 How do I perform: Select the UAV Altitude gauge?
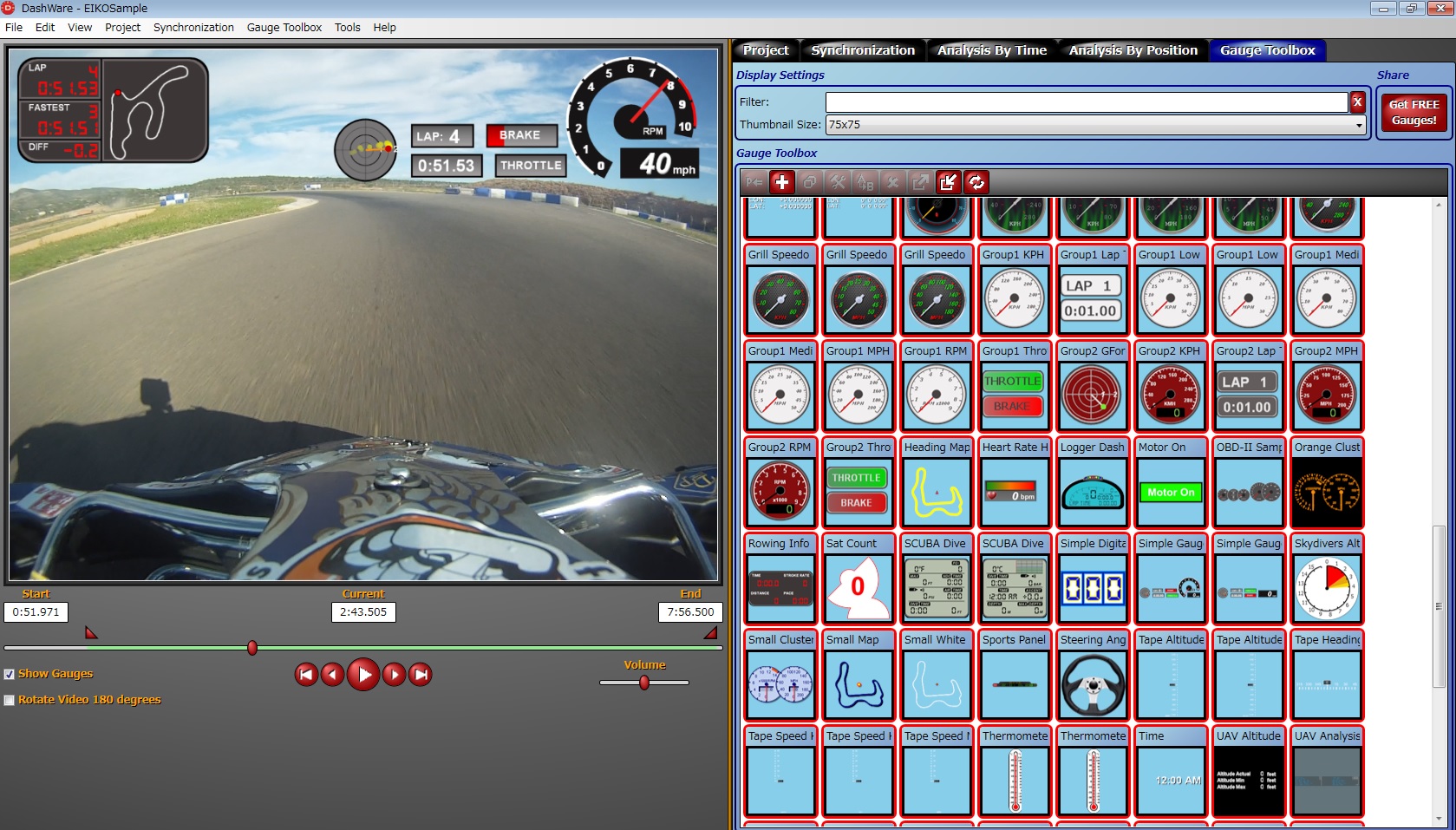point(1248,771)
